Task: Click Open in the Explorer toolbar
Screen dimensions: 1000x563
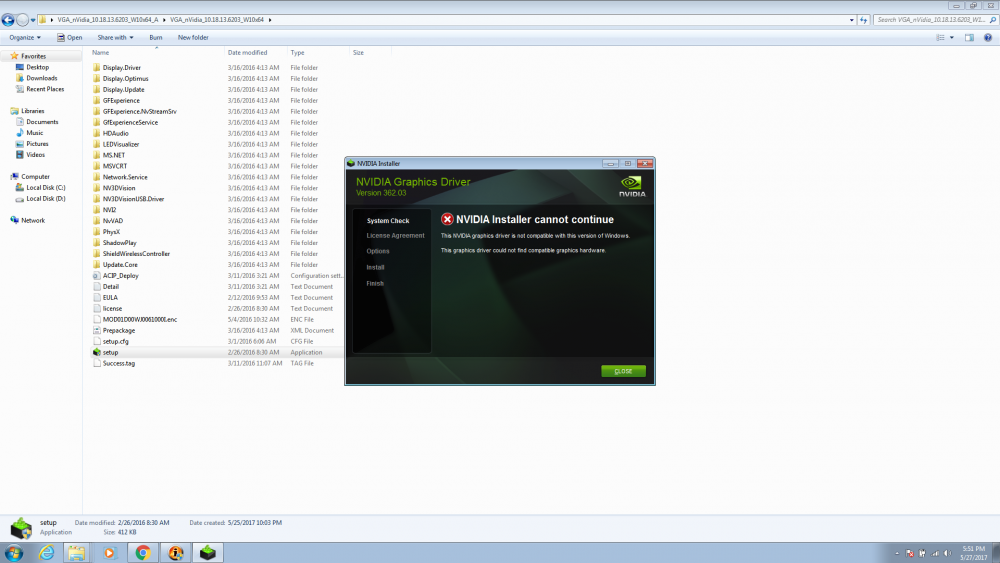Action: tap(70, 38)
